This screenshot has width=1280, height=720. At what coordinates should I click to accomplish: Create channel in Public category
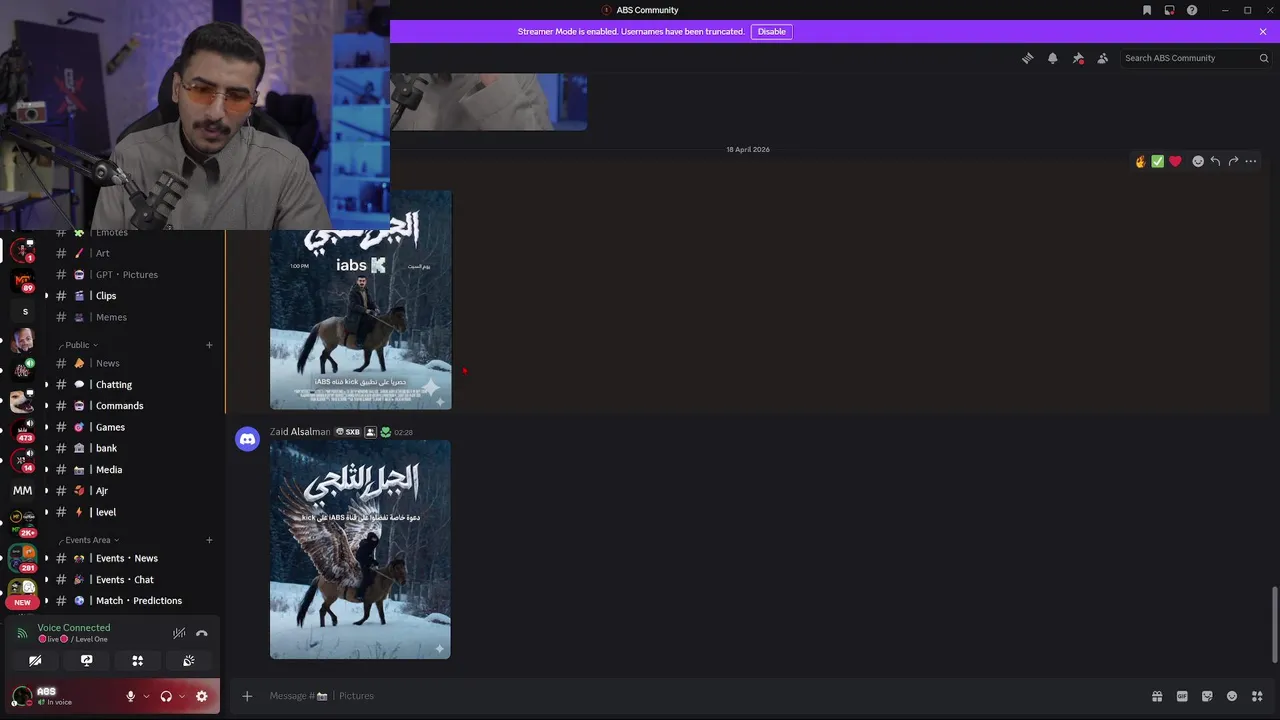point(209,345)
